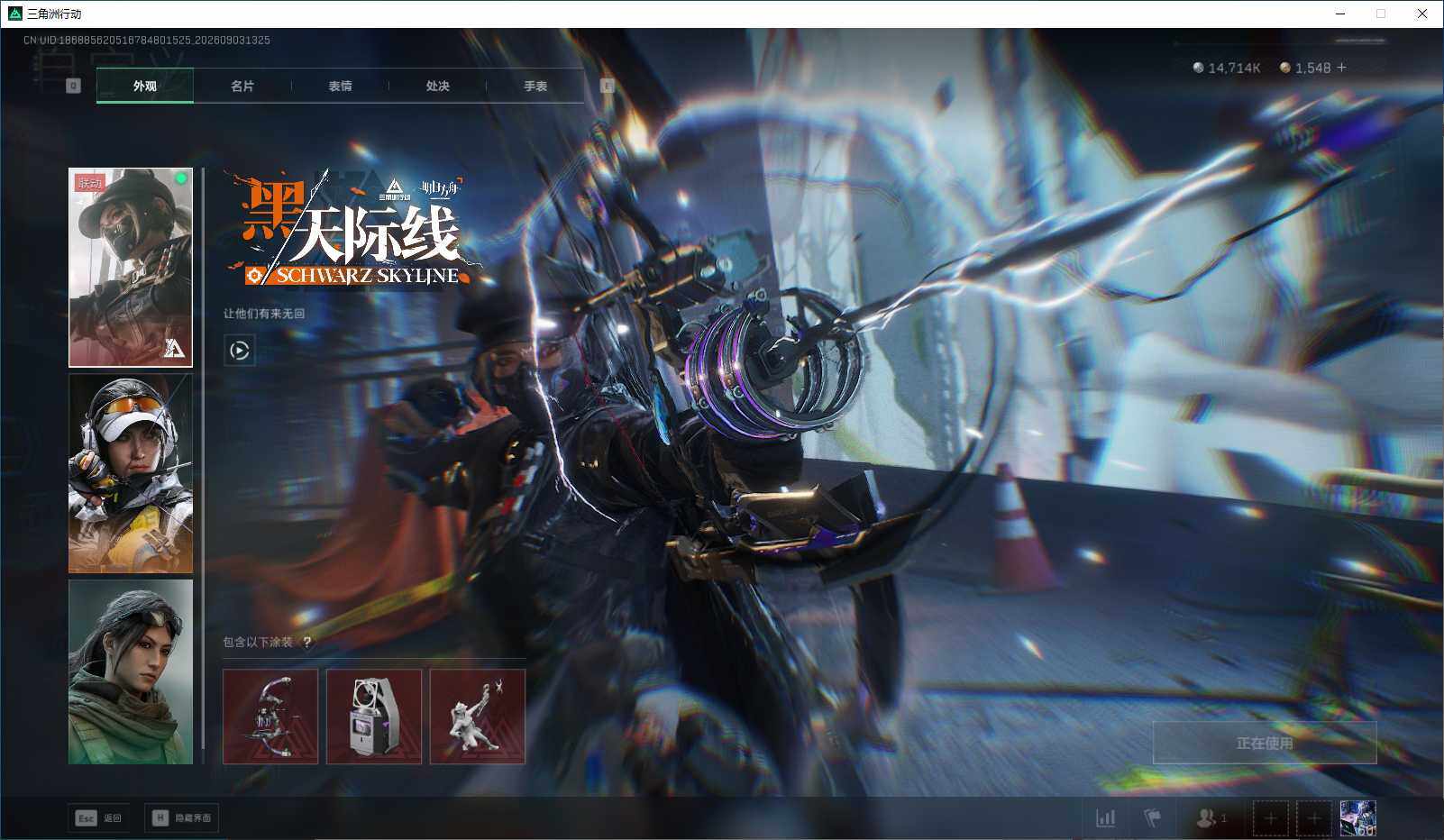Viewport: 1444px width, 840px height.
Task: Select the green-scarf operator skin
Action: (x=131, y=671)
